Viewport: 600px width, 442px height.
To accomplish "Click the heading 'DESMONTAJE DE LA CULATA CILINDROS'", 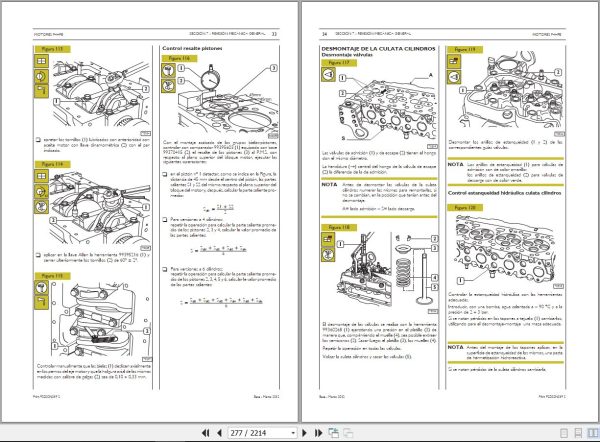I will [x=378, y=49].
